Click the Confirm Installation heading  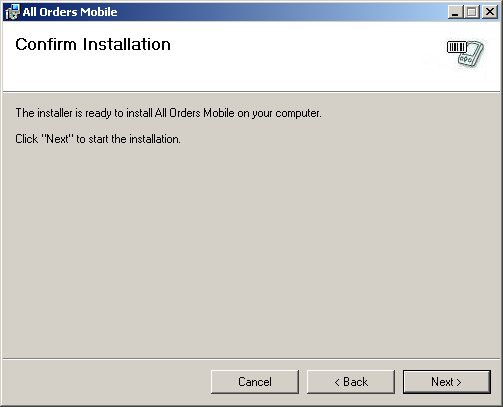pyautogui.click(x=93, y=44)
